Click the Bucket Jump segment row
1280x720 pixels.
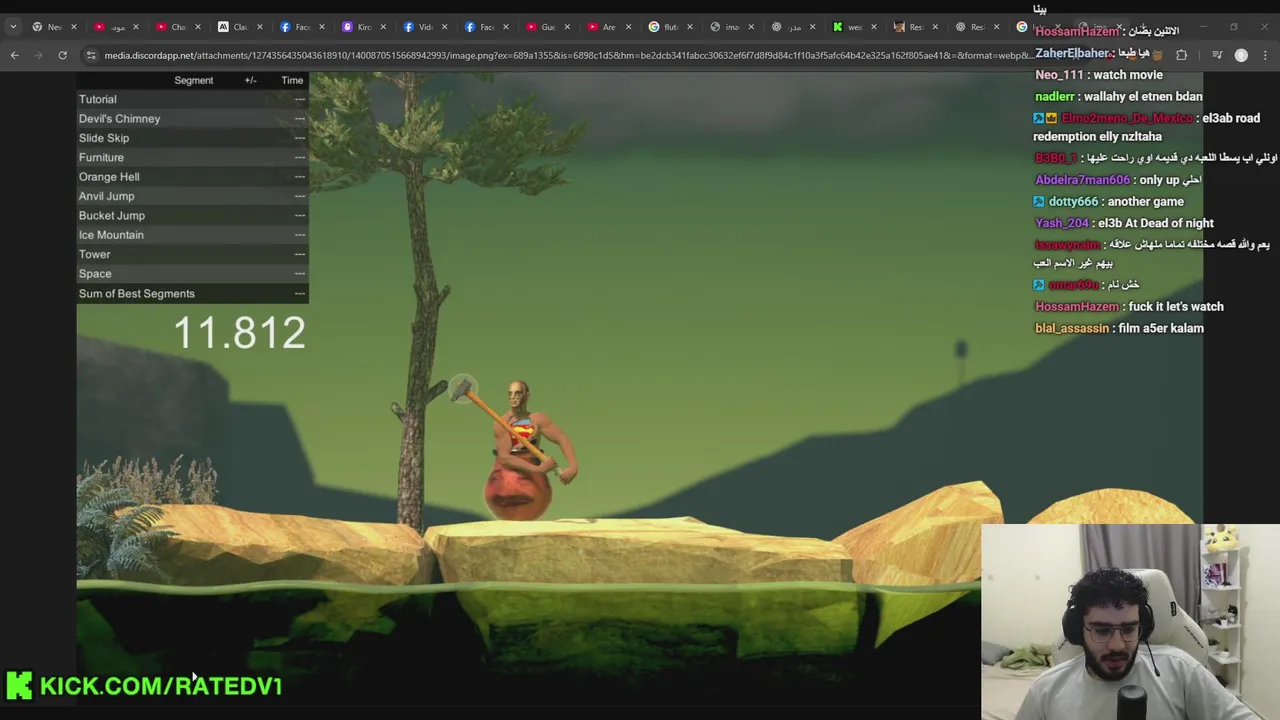pyautogui.click(x=192, y=215)
